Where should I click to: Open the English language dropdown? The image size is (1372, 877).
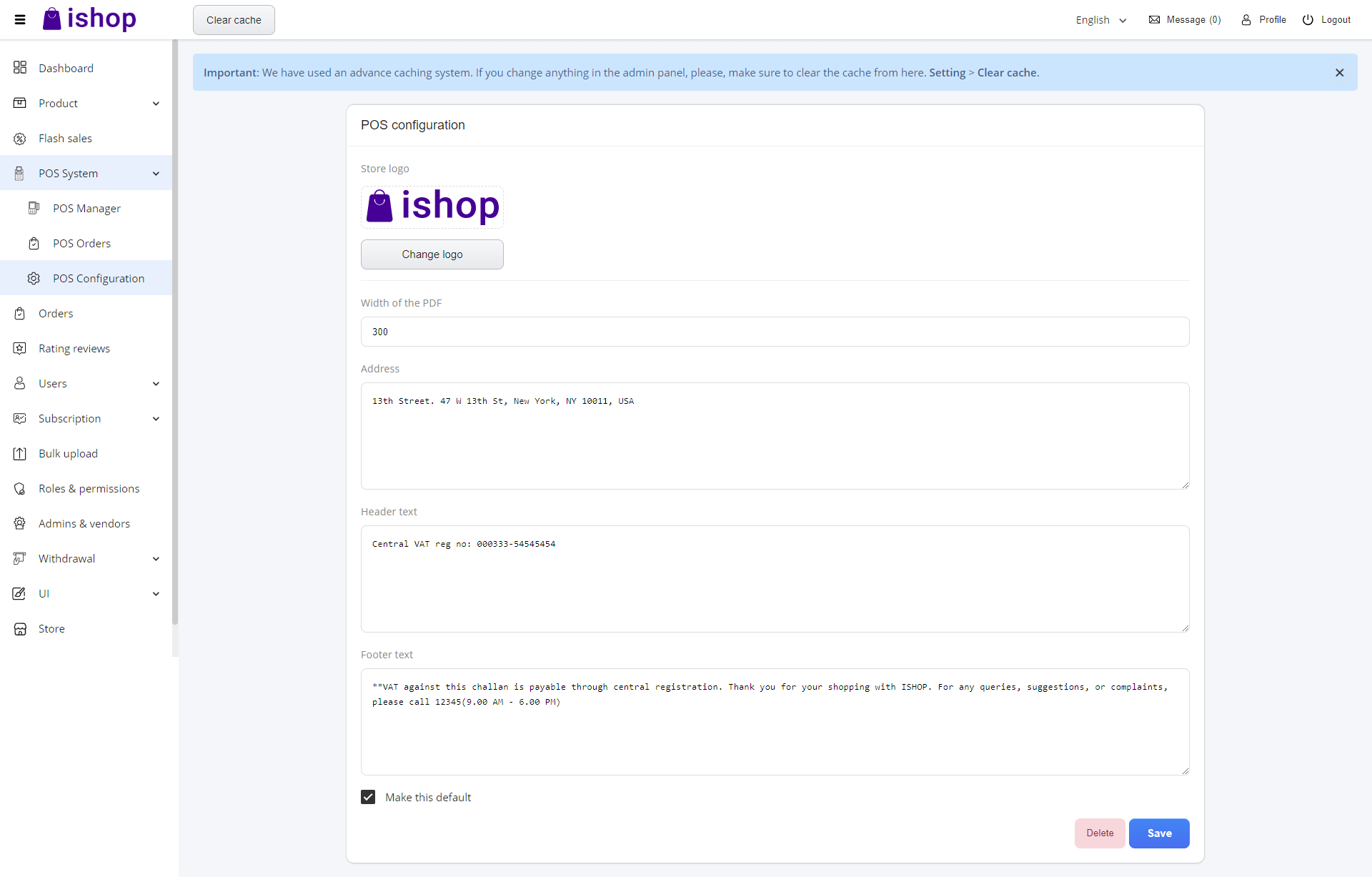pos(1100,20)
